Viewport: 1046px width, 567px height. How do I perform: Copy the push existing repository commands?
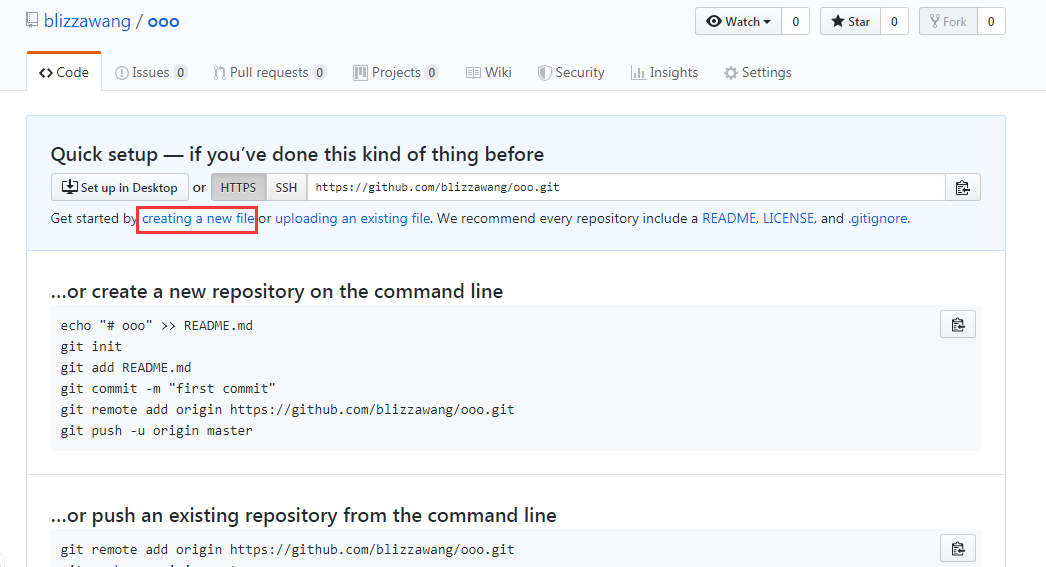click(958, 549)
